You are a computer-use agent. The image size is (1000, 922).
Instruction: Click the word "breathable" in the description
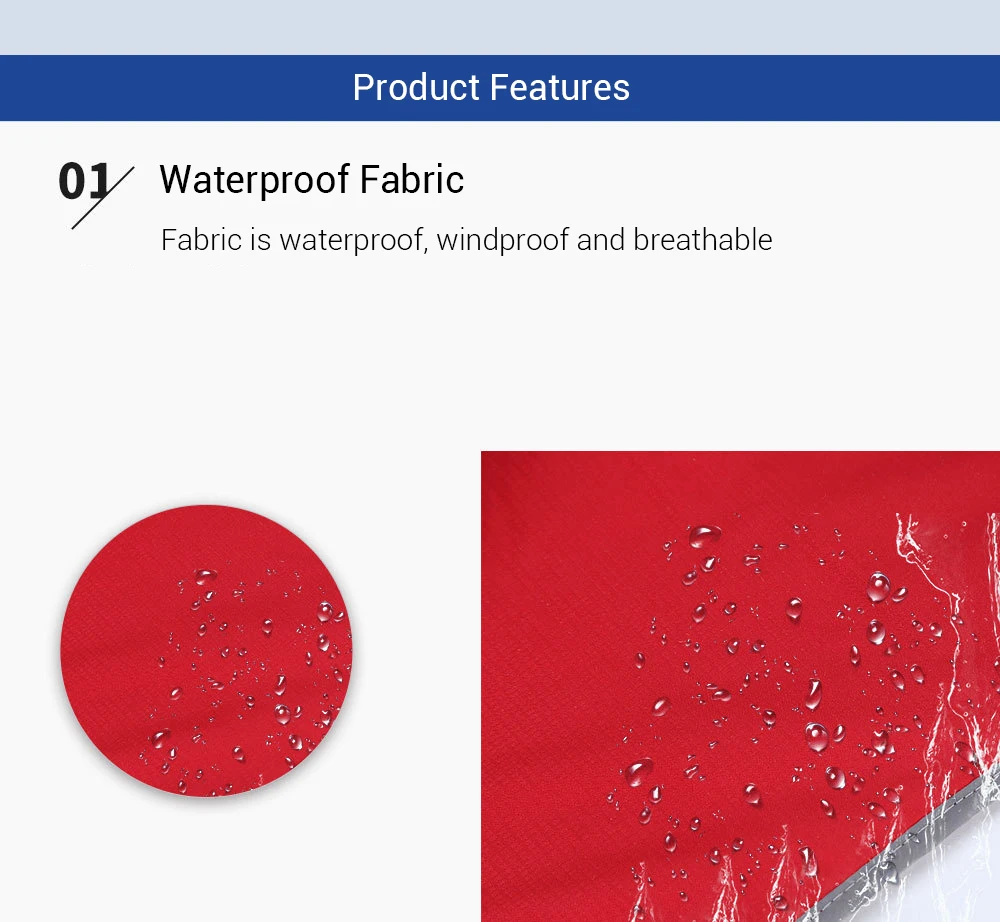(x=702, y=240)
